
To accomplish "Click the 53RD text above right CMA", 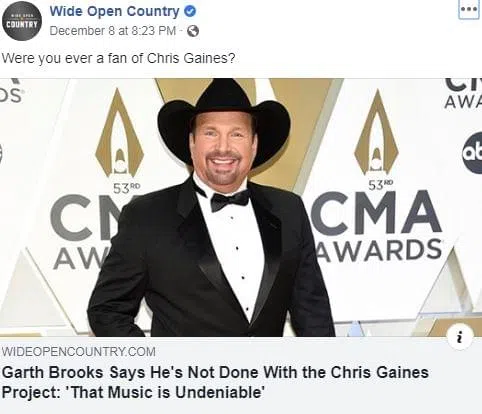I will (x=381, y=185).
